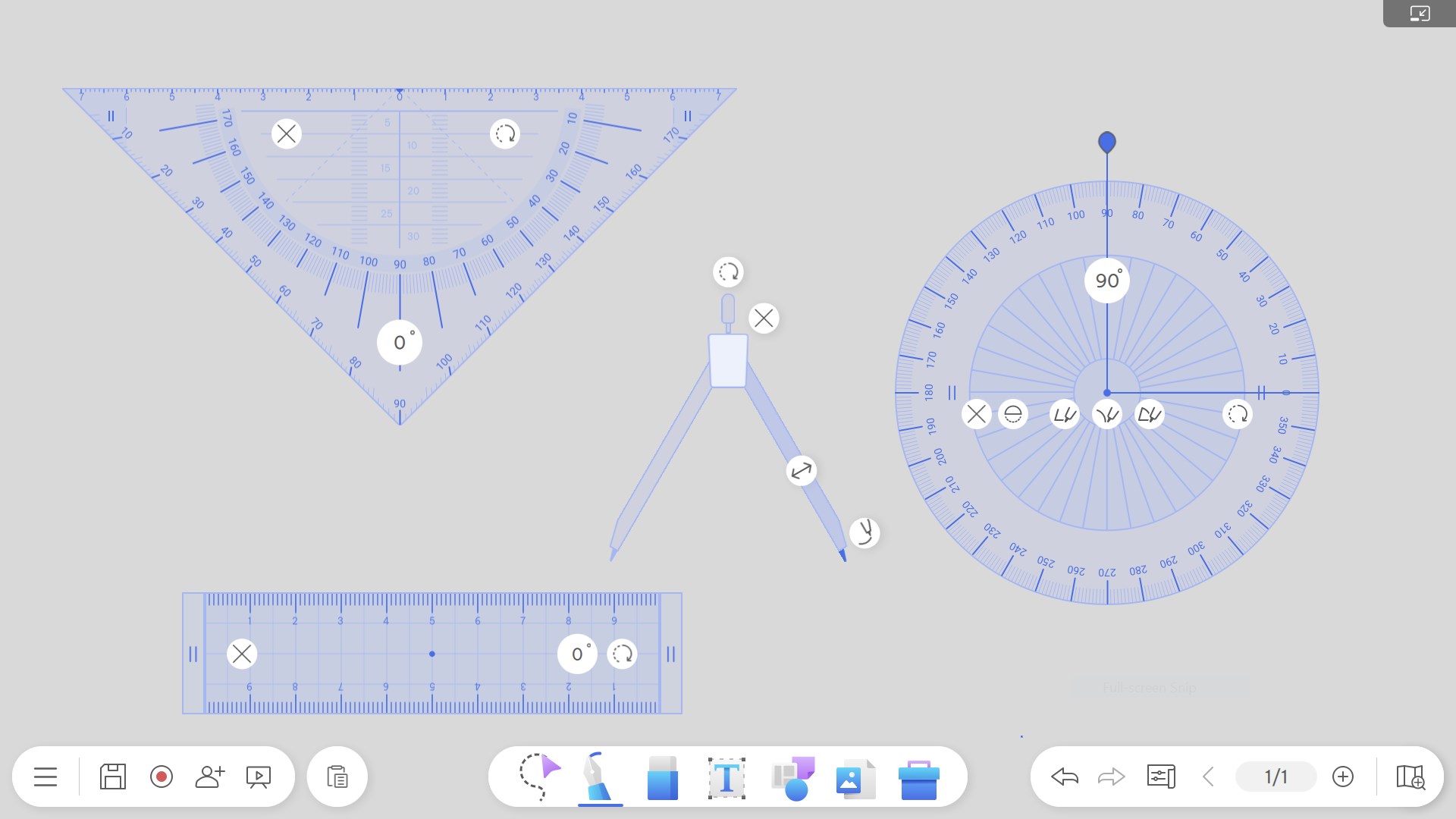Open the 1/1 page indicator
This screenshot has width=1456, height=819.
(x=1276, y=777)
